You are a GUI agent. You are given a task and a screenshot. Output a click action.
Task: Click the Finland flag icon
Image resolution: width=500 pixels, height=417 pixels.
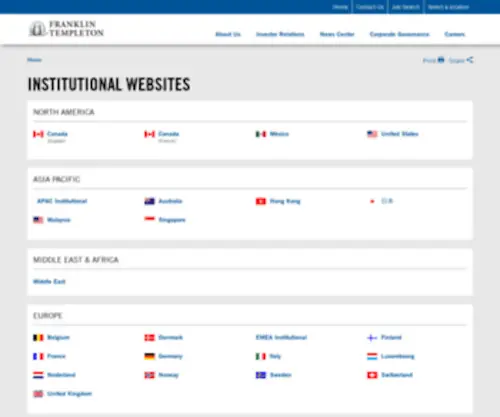tap(372, 338)
